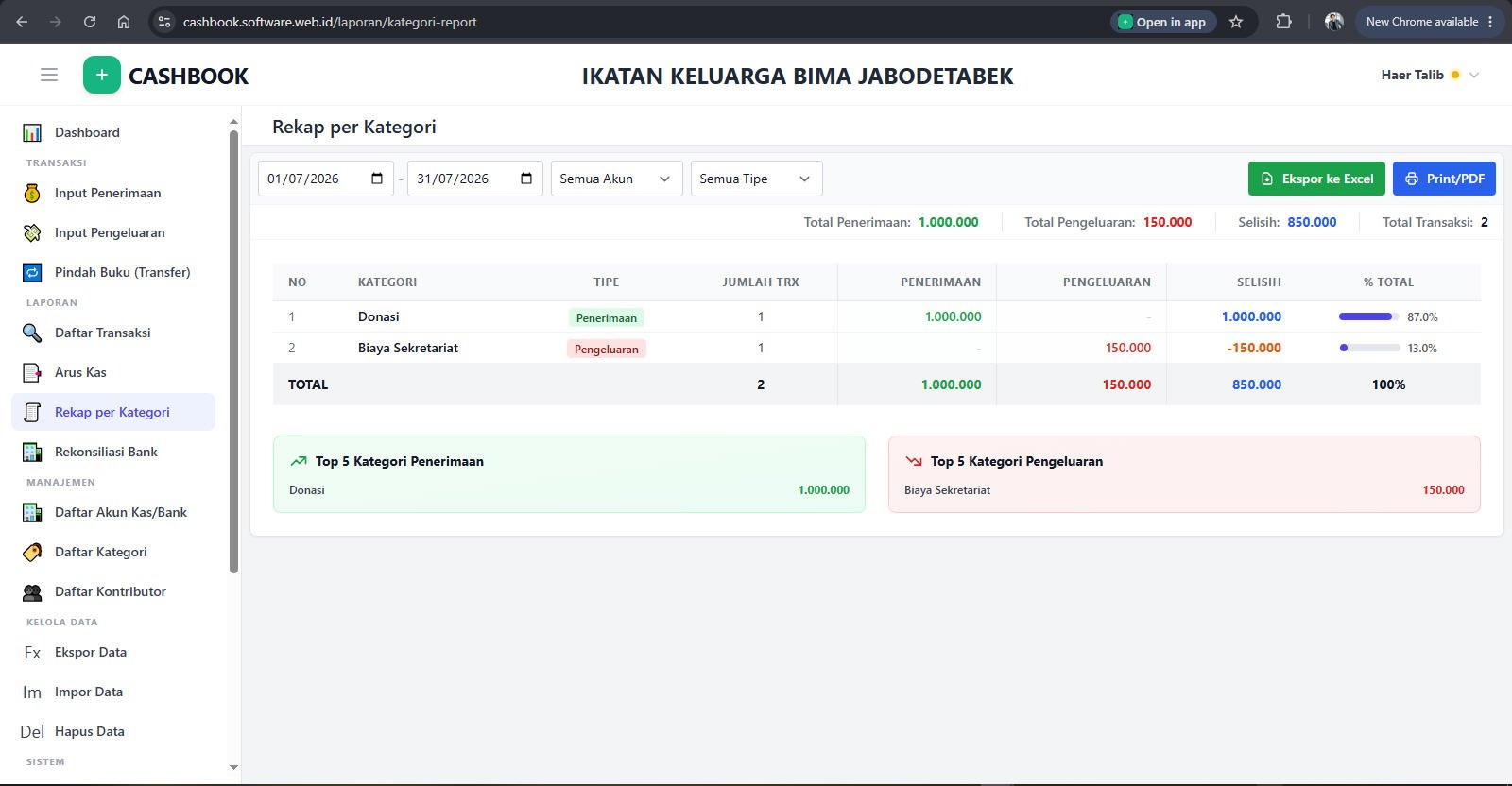The width and height of the screenshot is (1512, 786).
Task: Open the Semua Akun dropdown
Action: (x=617, y=179)
